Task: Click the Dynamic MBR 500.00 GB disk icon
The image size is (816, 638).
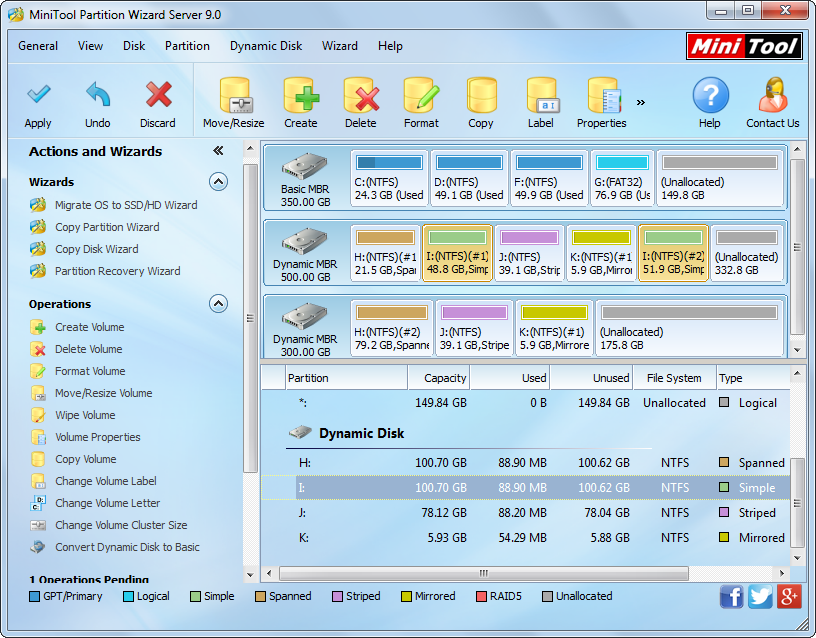Action: [304, 241]
